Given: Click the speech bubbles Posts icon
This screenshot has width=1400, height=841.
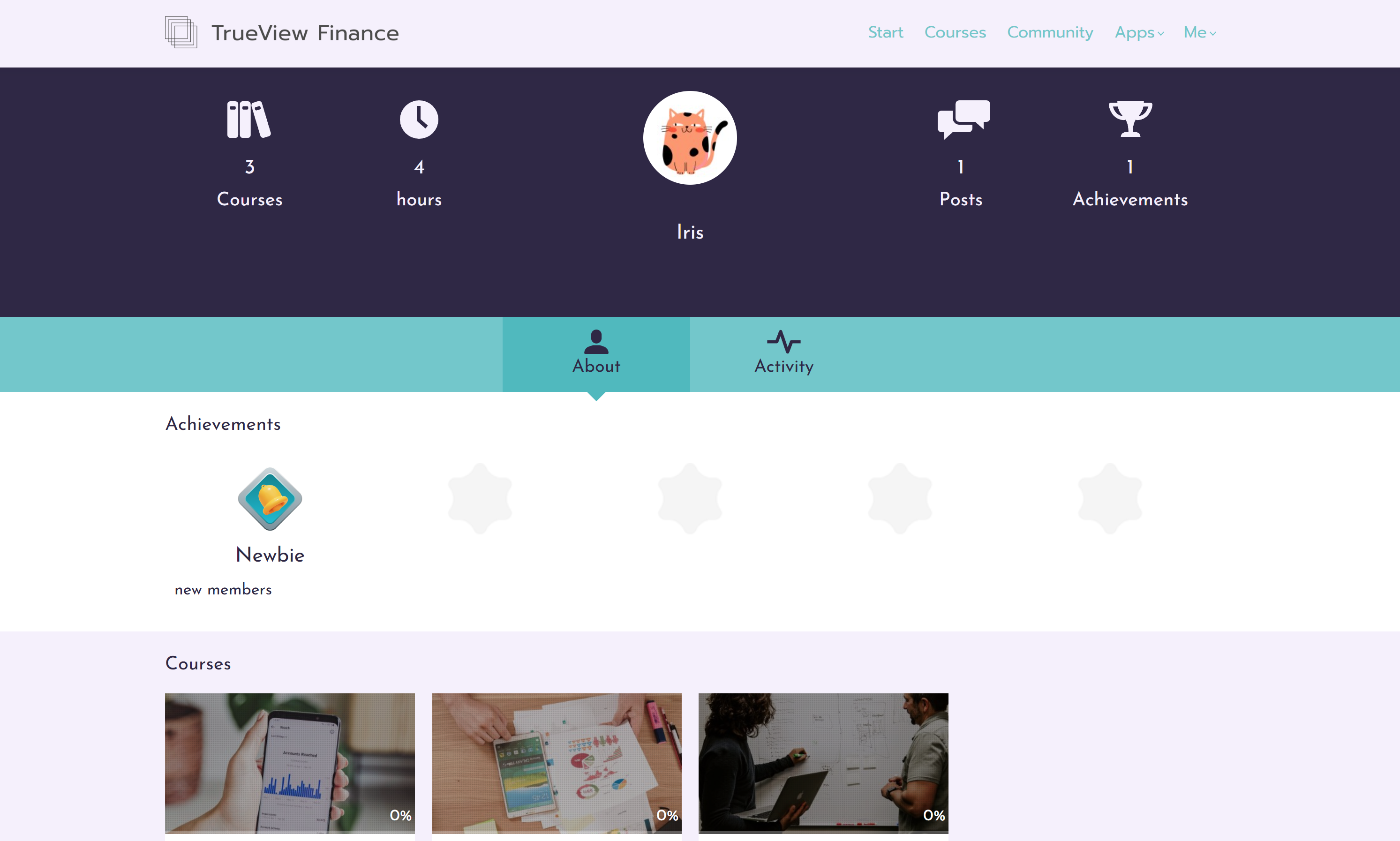Looking at the screenshot, I should click(x=963, y=120).
